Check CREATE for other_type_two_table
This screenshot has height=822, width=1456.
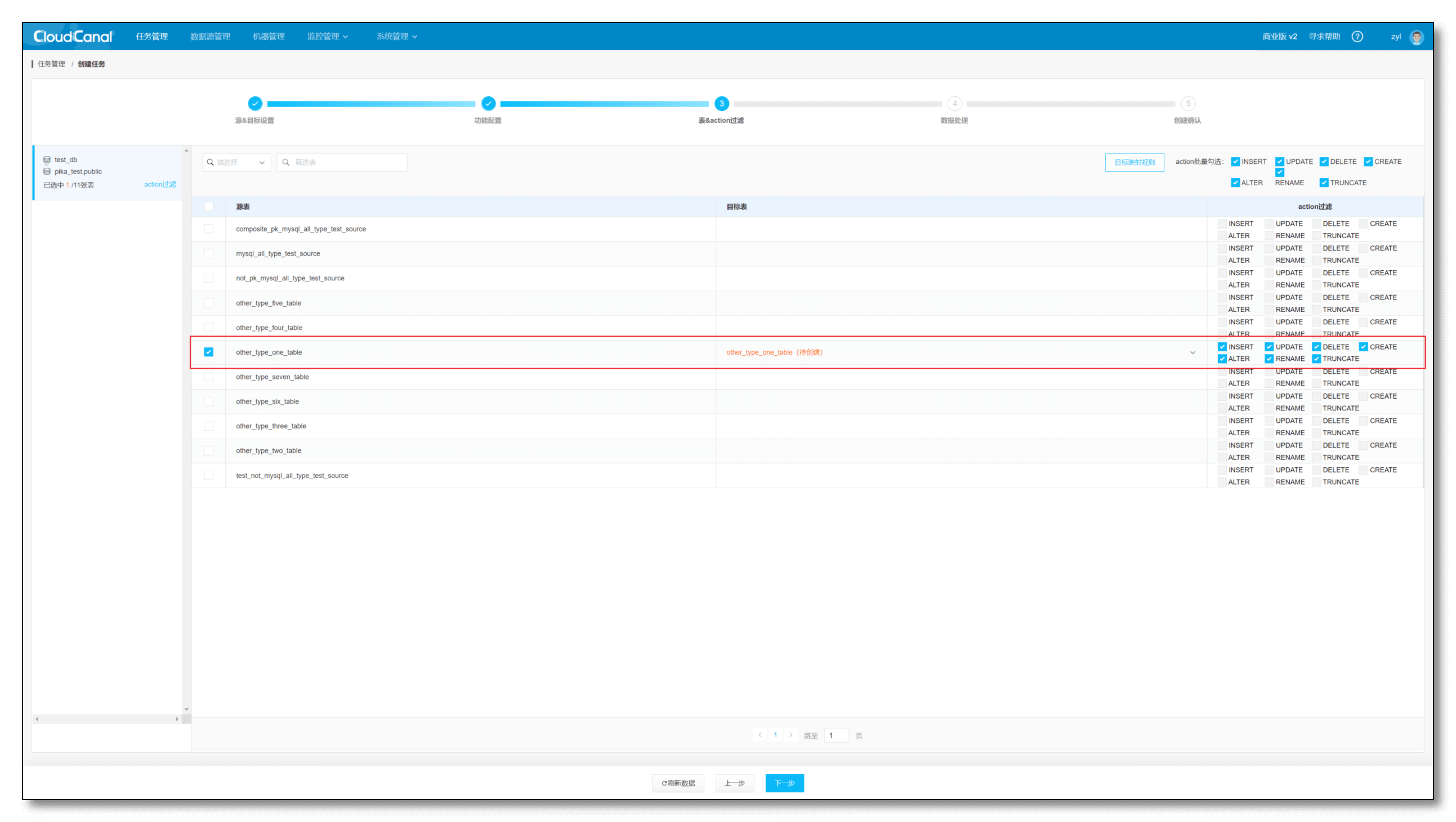[1363, 445]
